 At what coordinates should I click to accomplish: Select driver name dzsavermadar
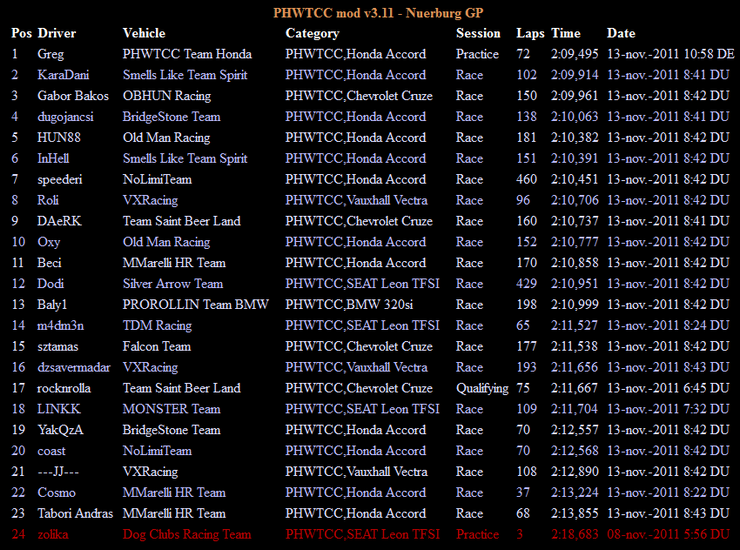tap(74, 367)
